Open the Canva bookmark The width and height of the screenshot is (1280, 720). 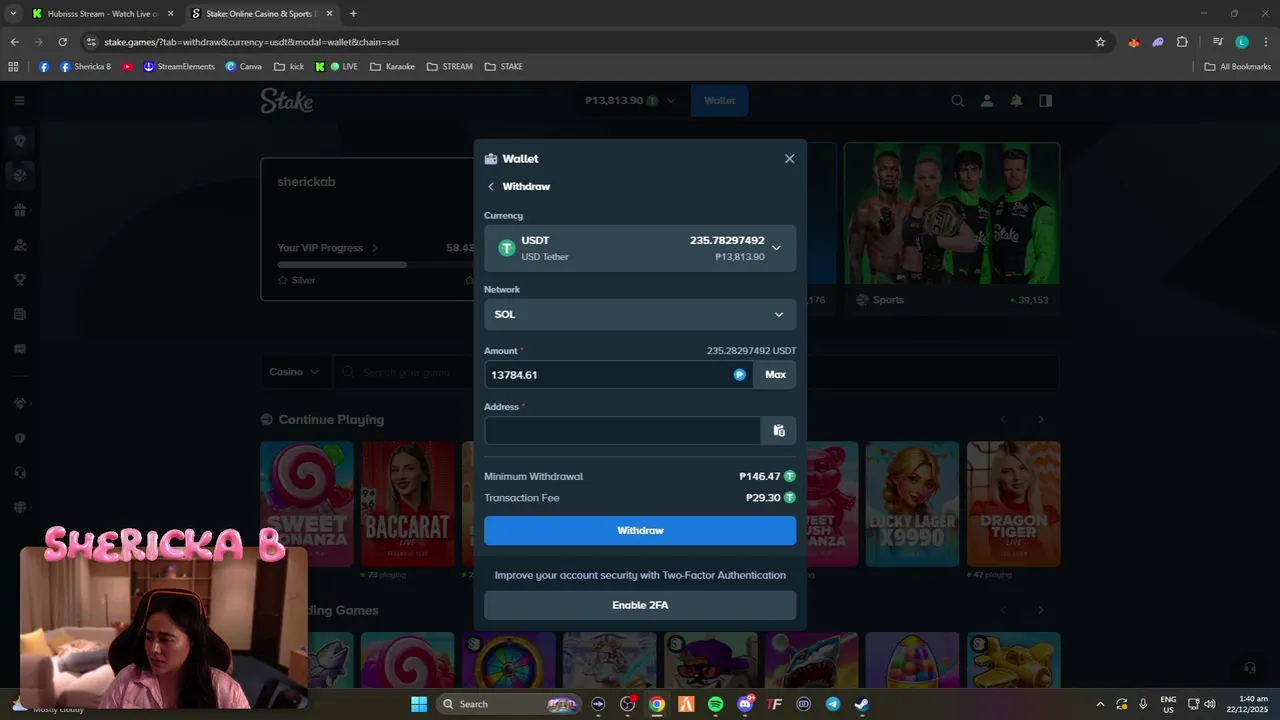tap(243, 67)
